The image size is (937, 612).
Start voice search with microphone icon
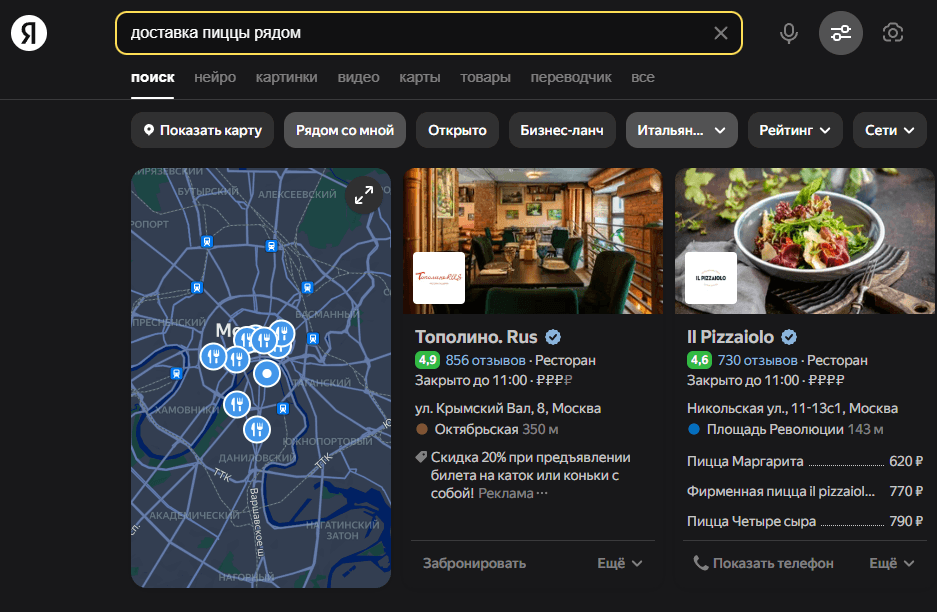[789, 33]
